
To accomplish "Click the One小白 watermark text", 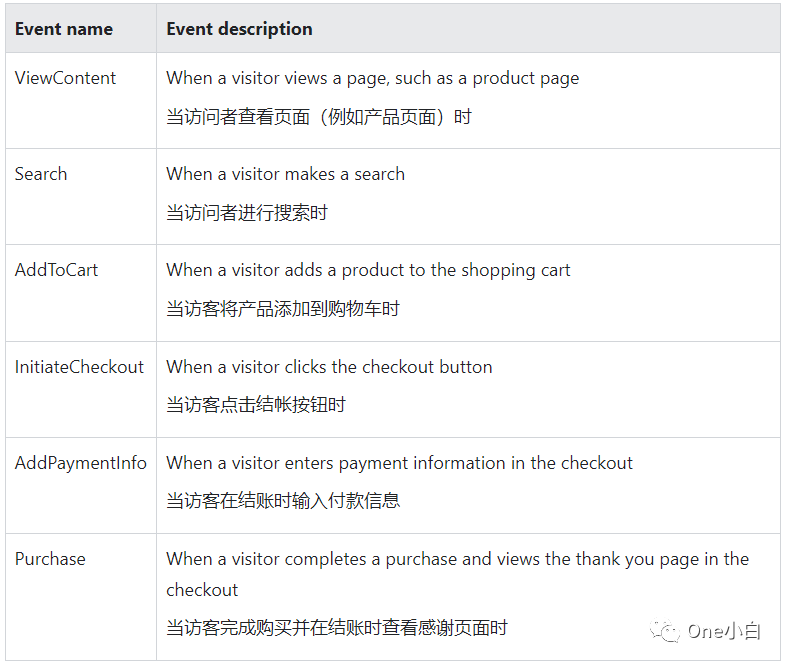I will [724, 631].
